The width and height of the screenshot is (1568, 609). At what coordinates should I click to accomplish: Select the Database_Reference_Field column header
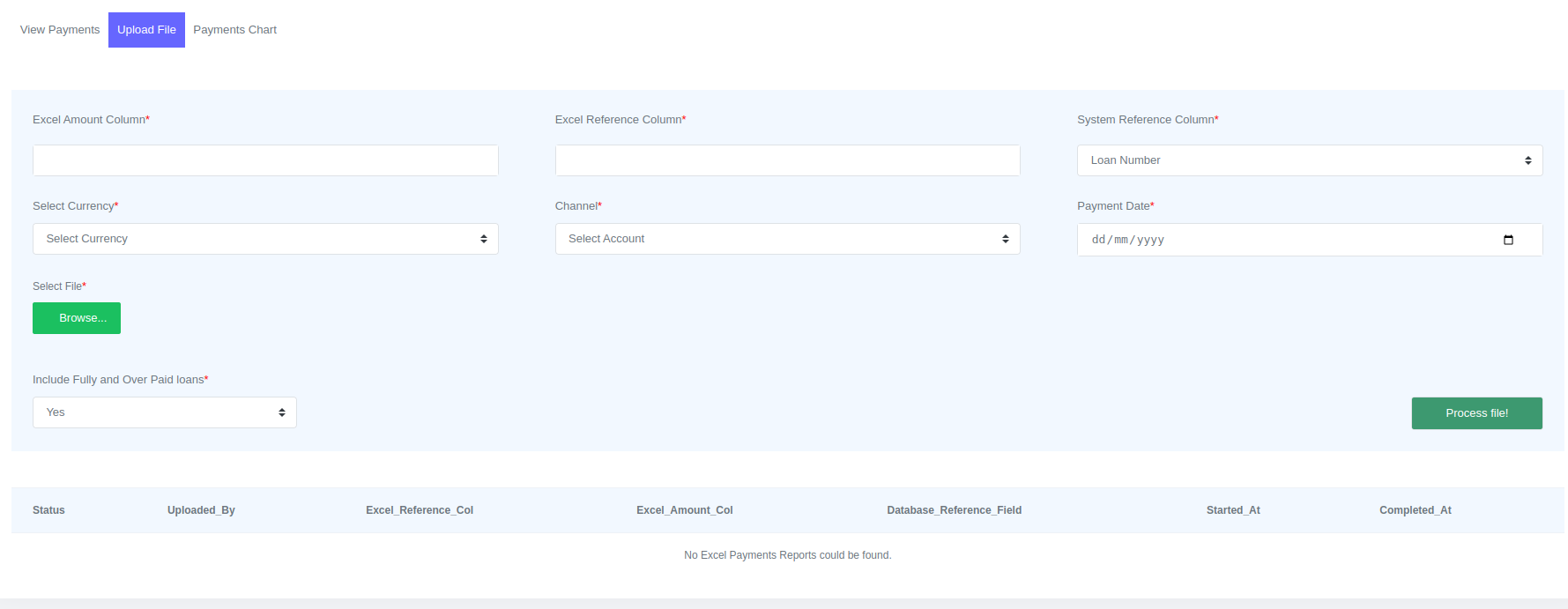[x=954, y=510]
